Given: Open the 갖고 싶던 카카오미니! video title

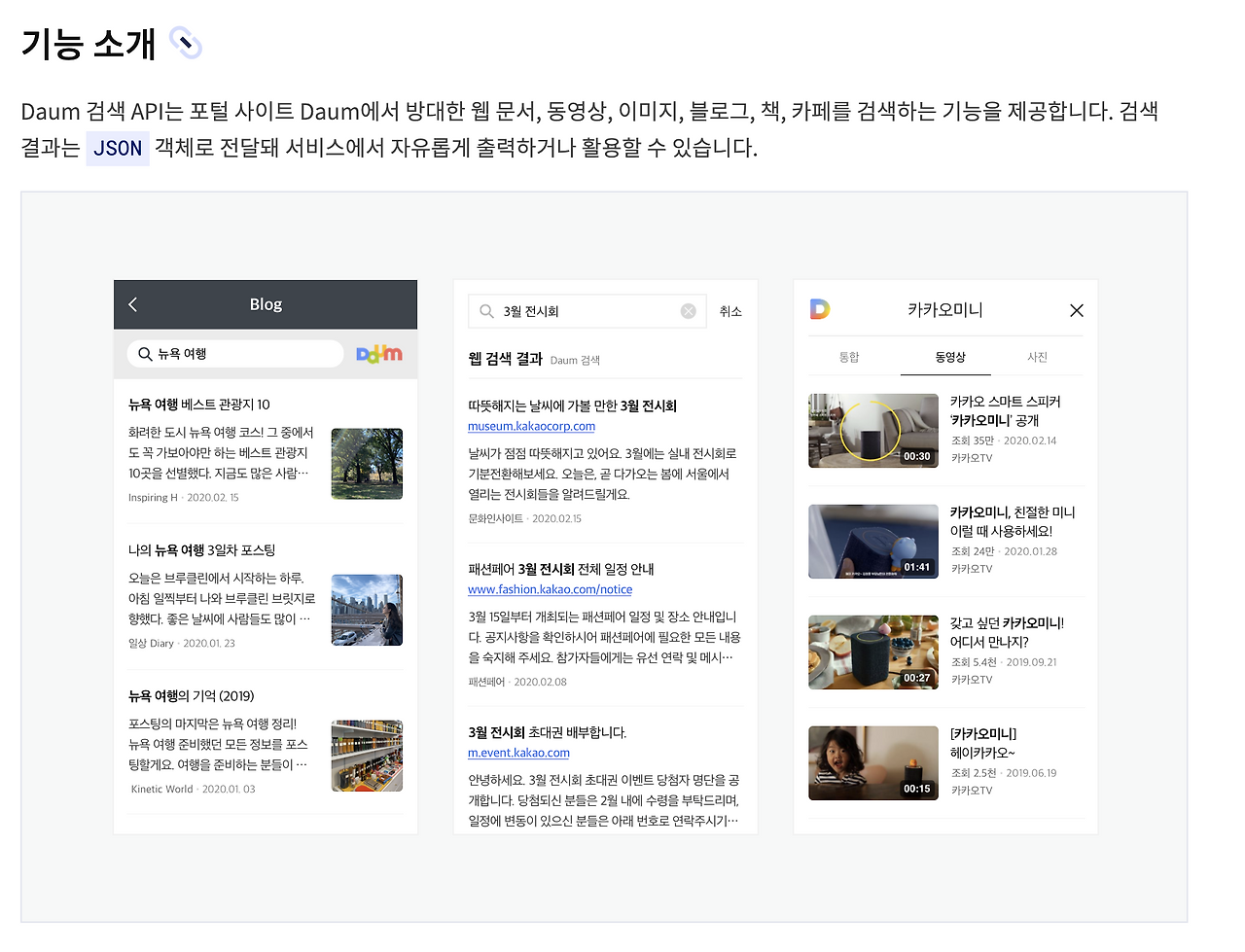Looking at the screenshot, I should 1007,633.
